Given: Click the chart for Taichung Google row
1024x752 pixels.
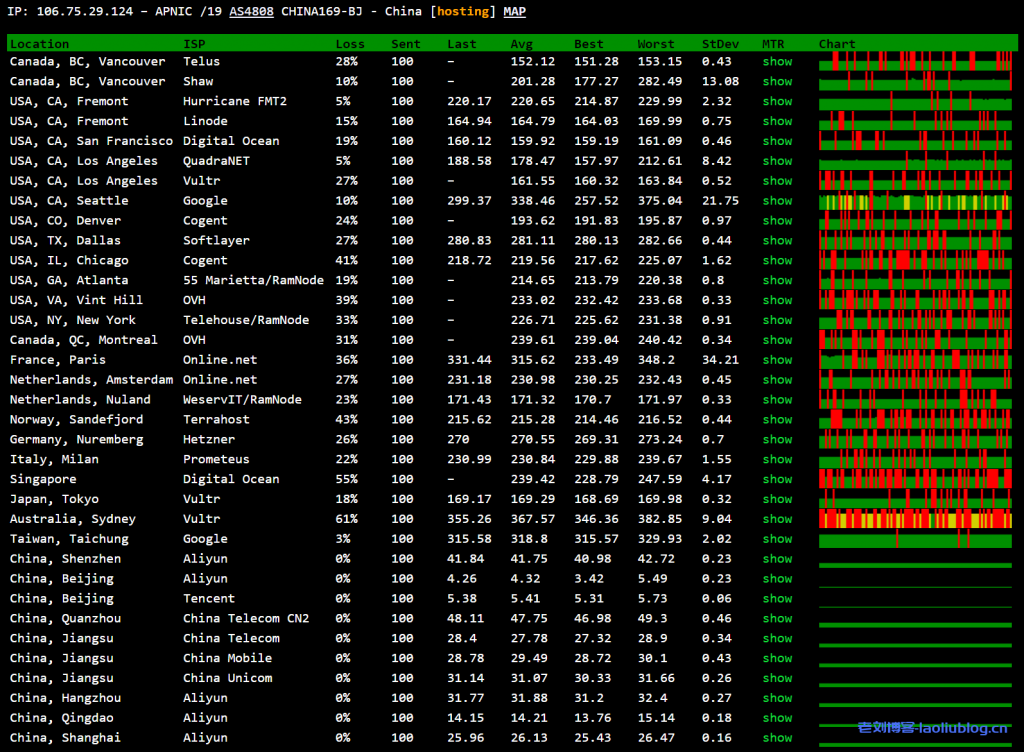Looking at the screenshot, I should [915, 539].
